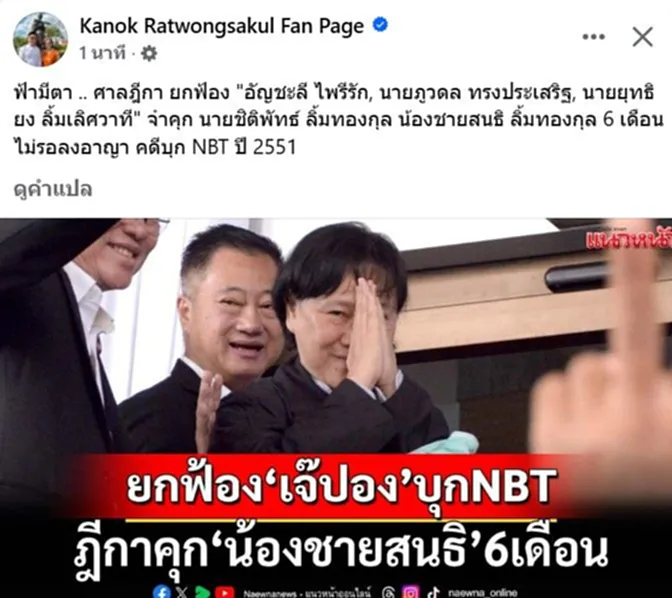Open the Kanok Ratwongsakul Fan Page name
The width and height of the screenshot is (672, 598).
[x=222, y=26]
